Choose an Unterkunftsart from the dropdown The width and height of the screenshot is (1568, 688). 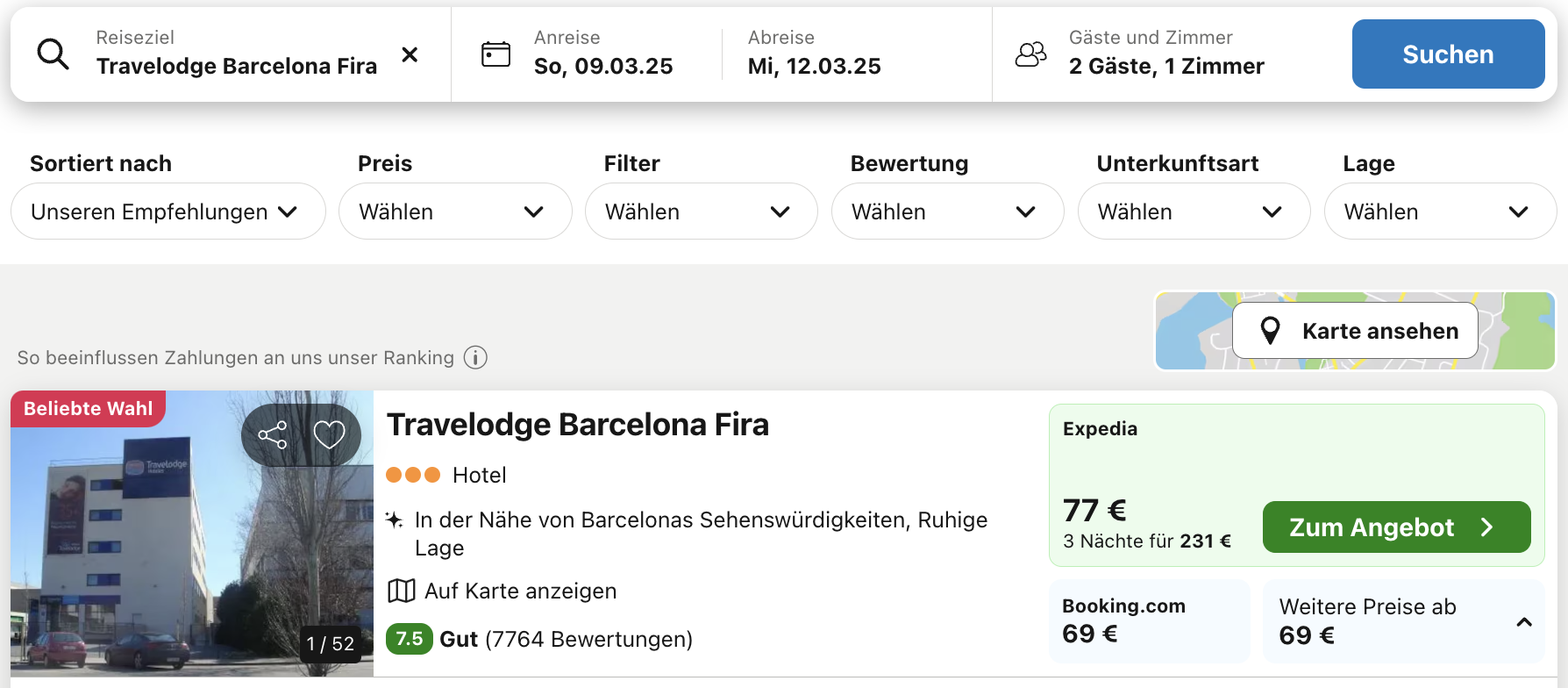point(1194,211)
